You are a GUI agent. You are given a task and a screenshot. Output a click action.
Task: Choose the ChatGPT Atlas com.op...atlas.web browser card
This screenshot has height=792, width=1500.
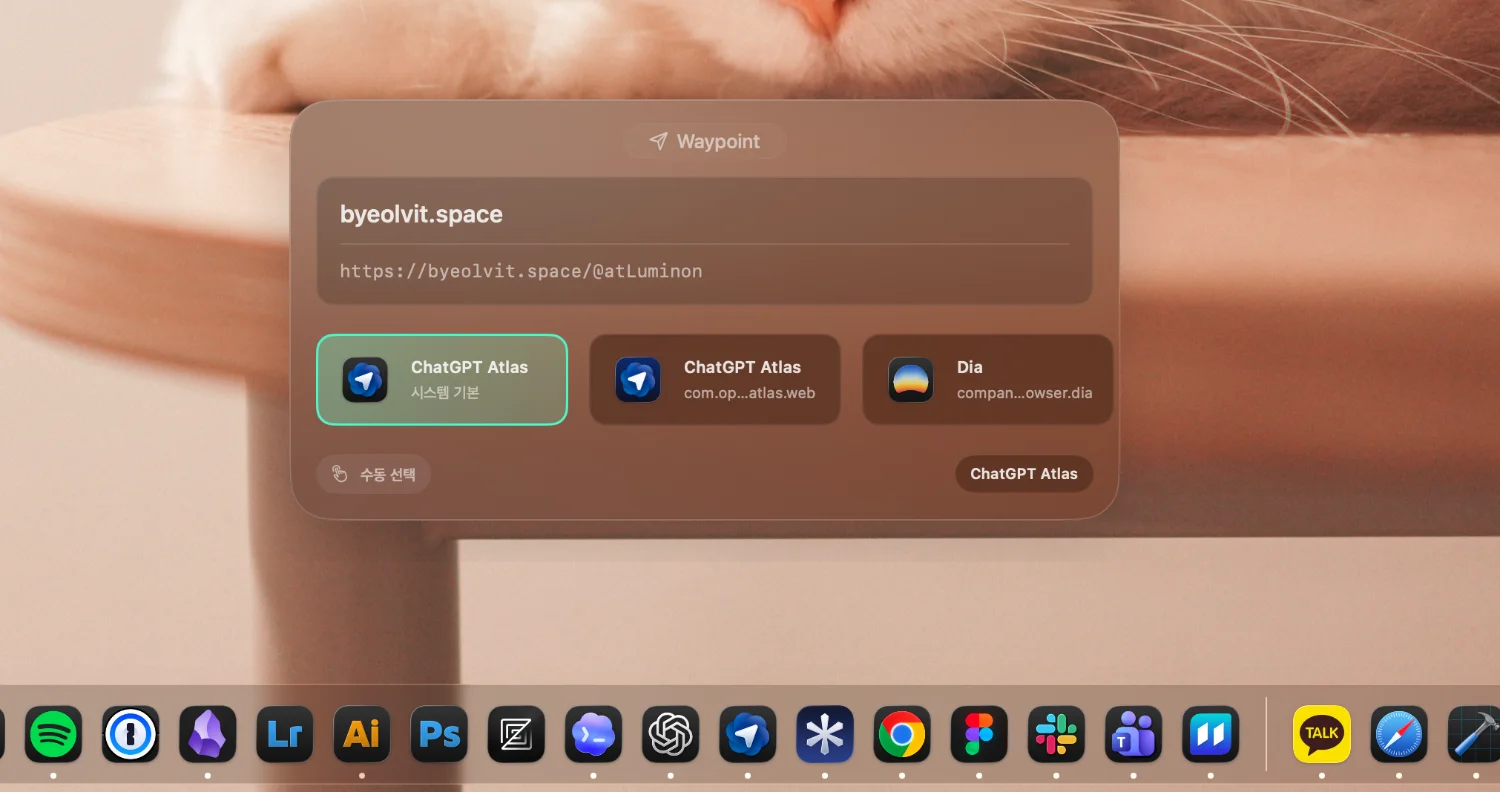[x=714, y=380]
